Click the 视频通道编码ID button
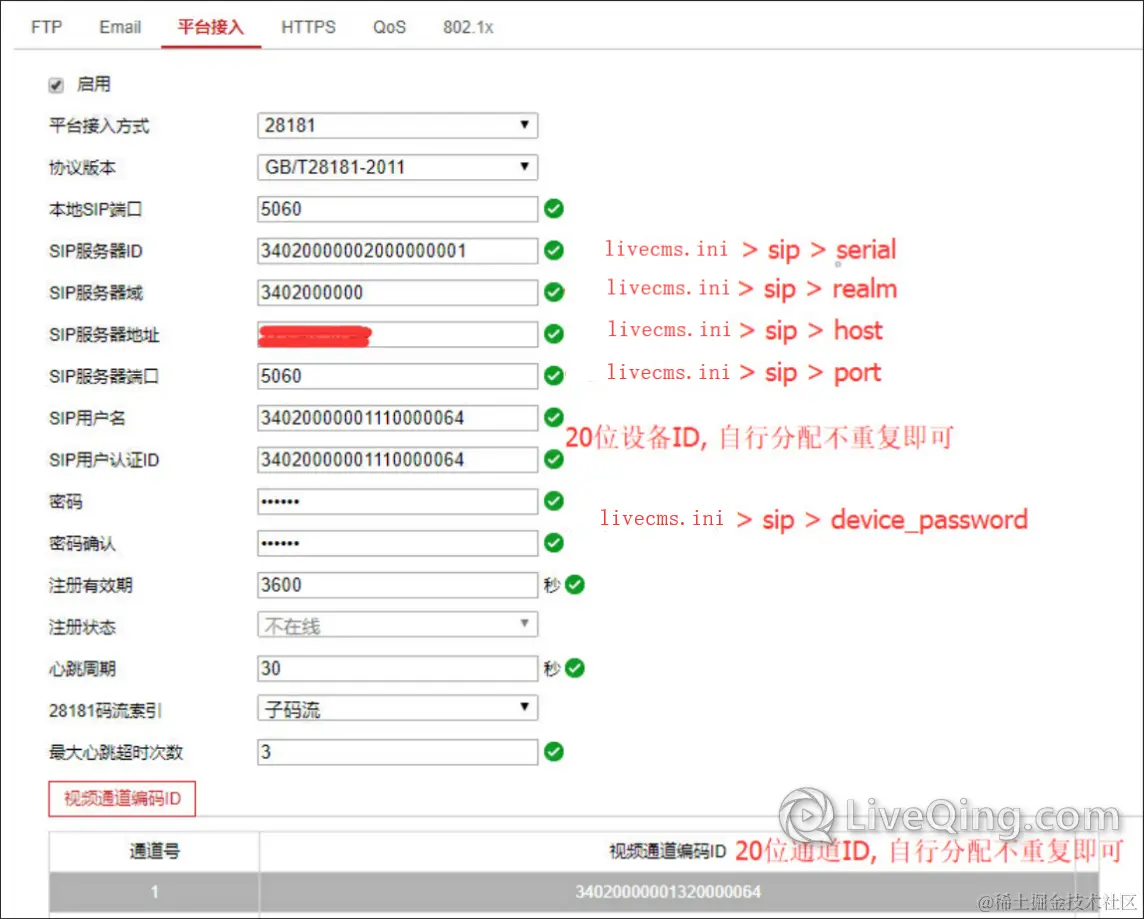 (x=121, y=798)
